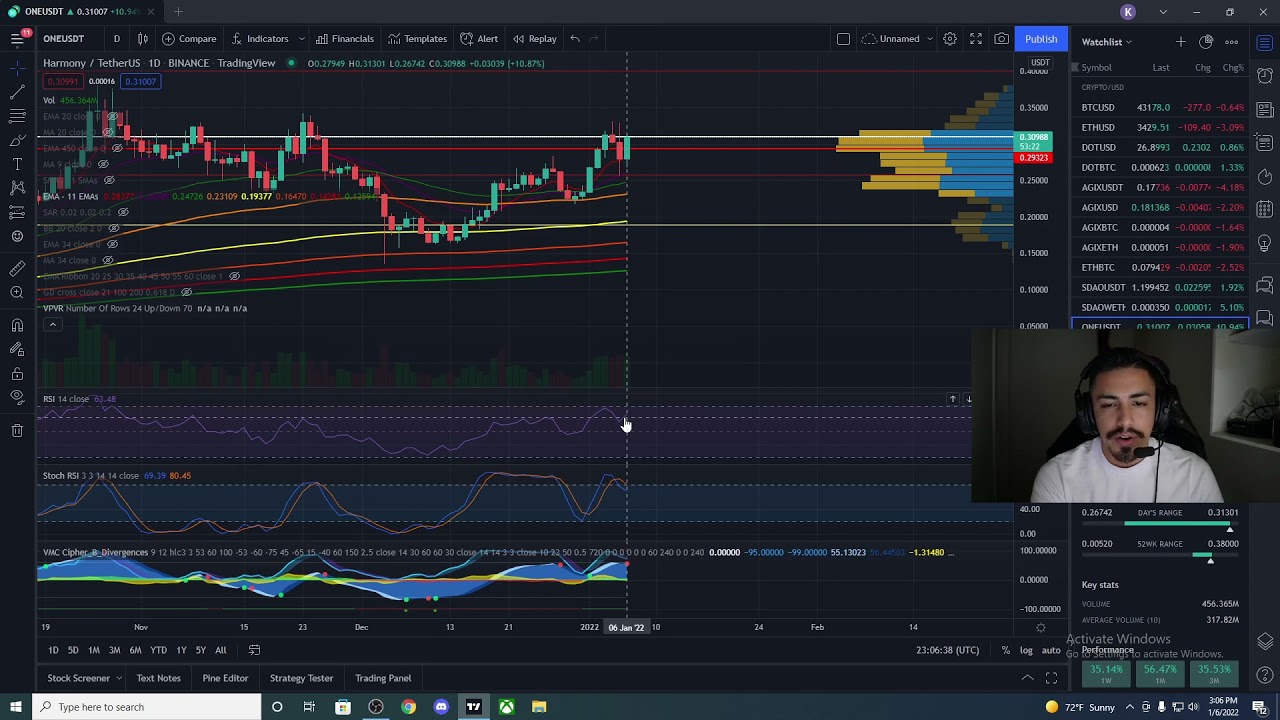The image size is (1280, 720).
Task: Open the go to date icon
Action: [x=254, y=650]
